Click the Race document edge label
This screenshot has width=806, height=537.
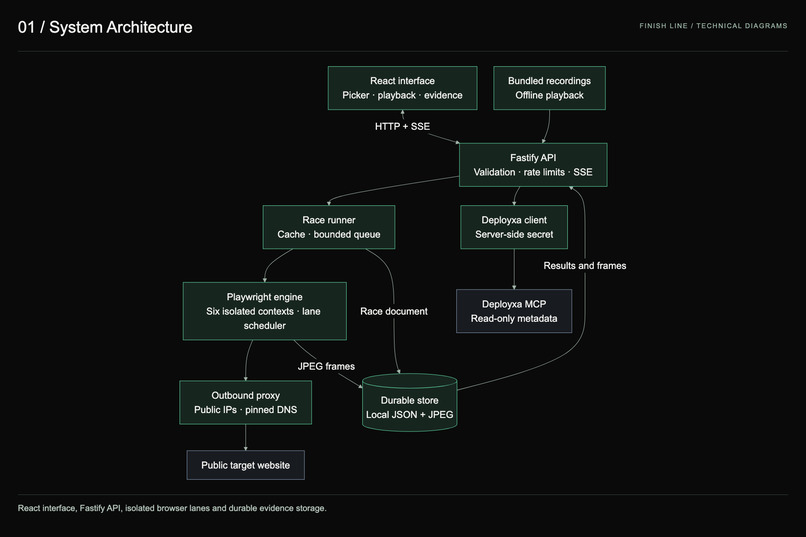tap(394, 311)
